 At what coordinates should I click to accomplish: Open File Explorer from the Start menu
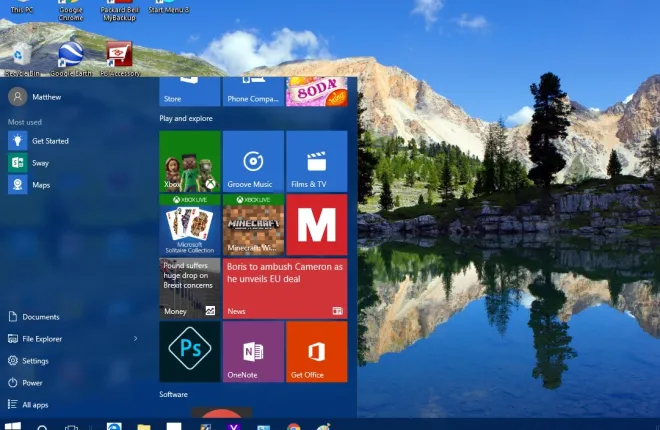click(35, 339)
